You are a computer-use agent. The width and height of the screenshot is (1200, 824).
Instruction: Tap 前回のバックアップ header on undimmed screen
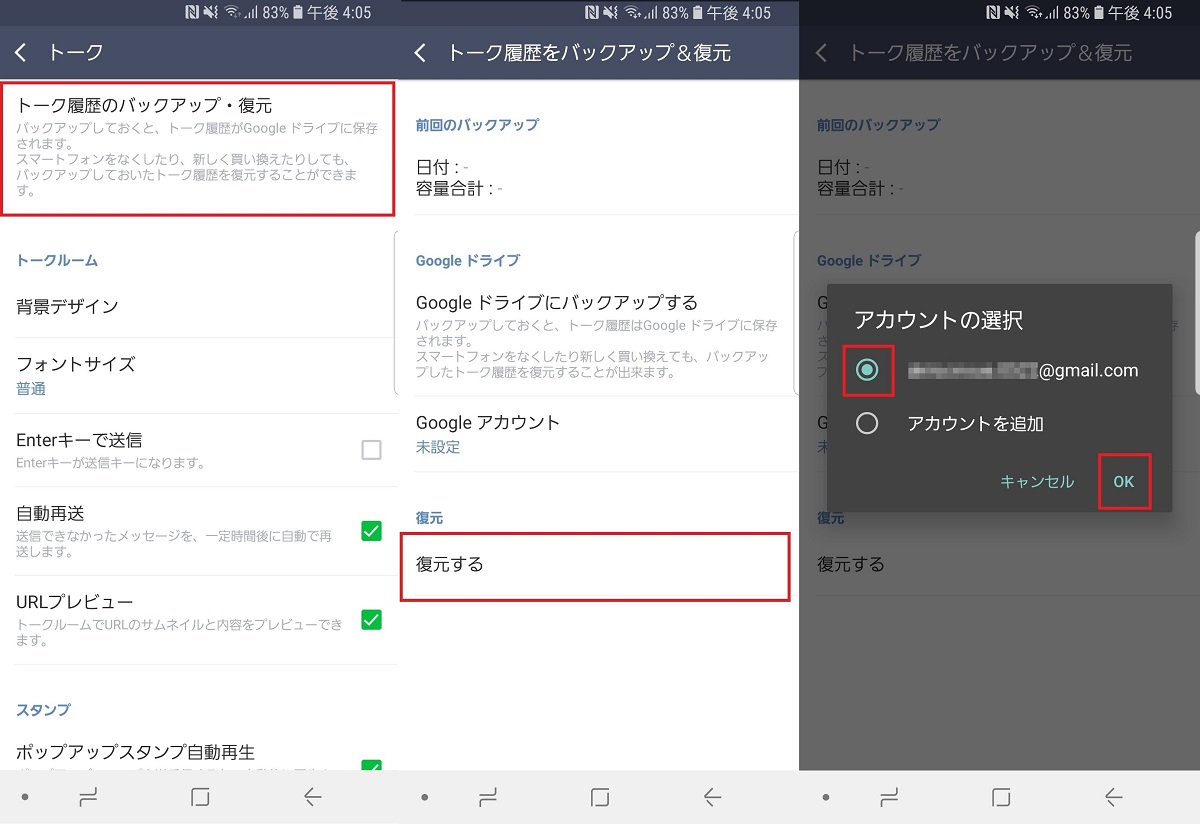point(477,125)
